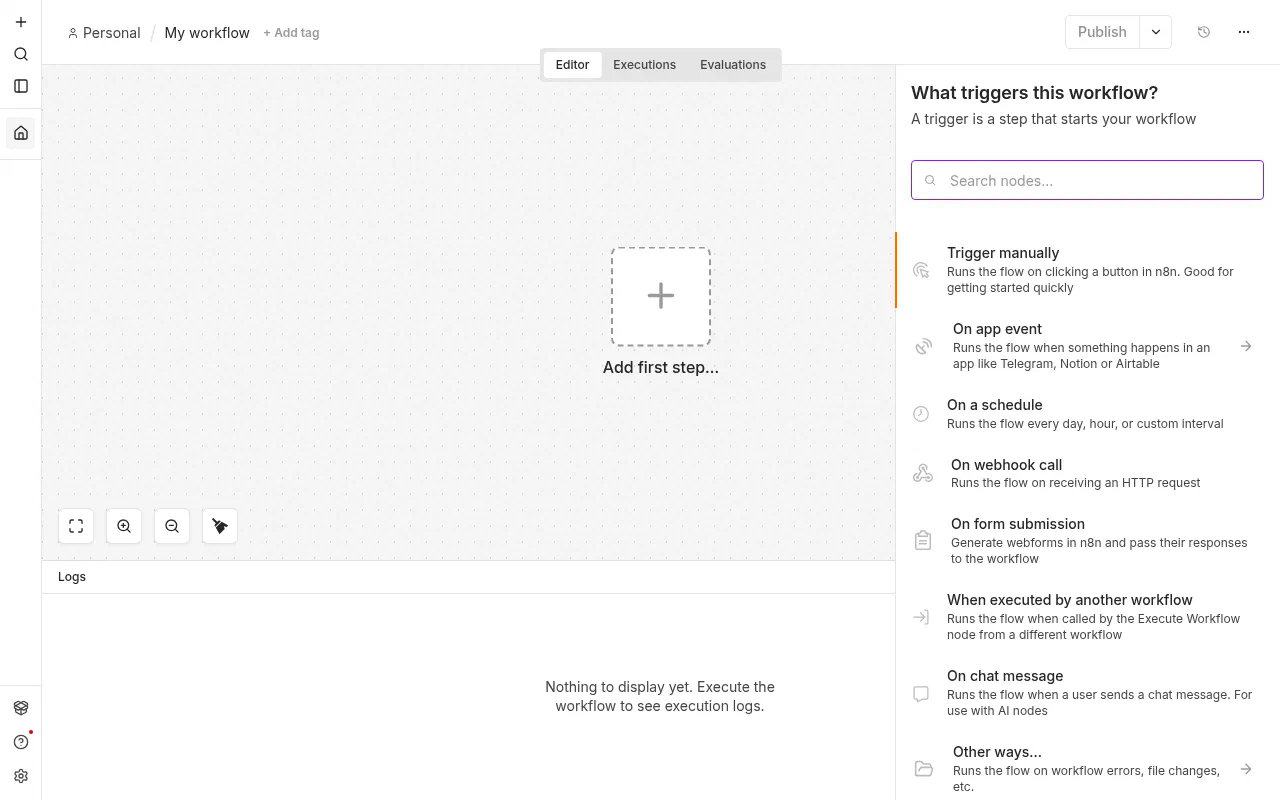The width and height of the screenshot is (1280, 800).
Task: Click the Logs panel header
Action: (x=468, y=577)
